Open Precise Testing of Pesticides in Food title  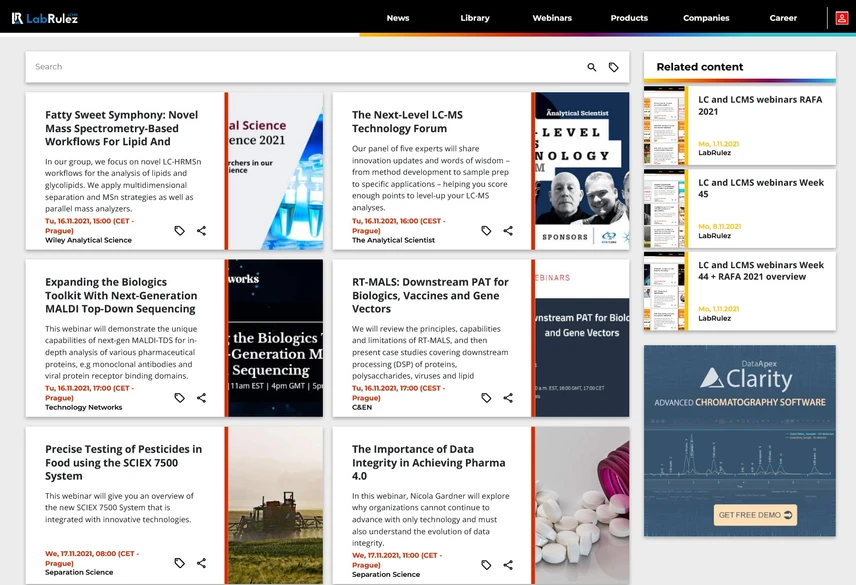pos(123,462)
